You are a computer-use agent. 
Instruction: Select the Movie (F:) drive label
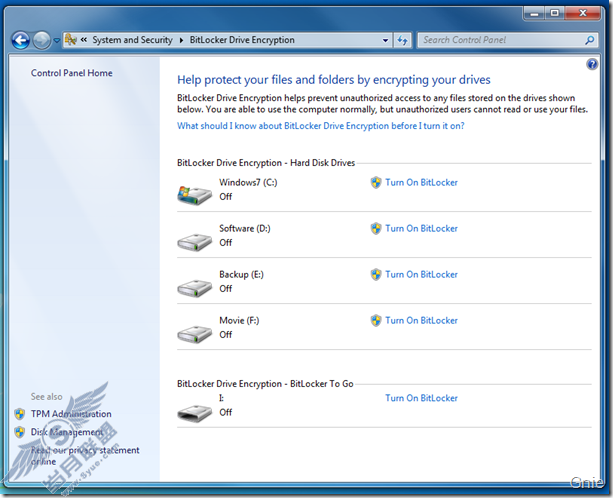coord(239,321)
